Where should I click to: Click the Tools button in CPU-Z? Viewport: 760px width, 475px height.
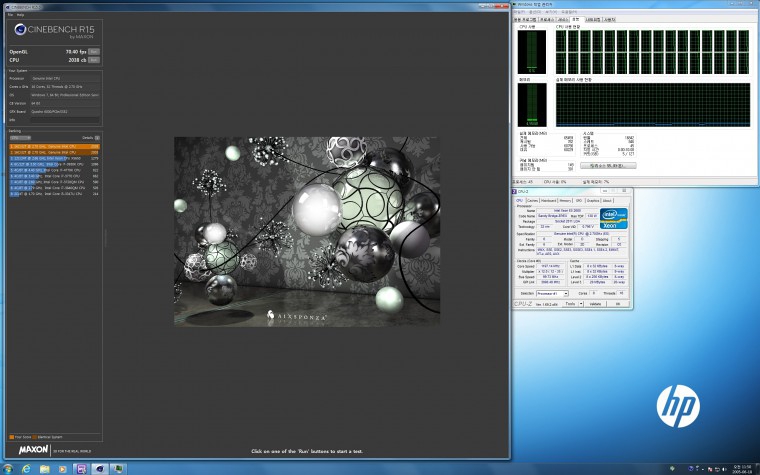tap(570, 304)
